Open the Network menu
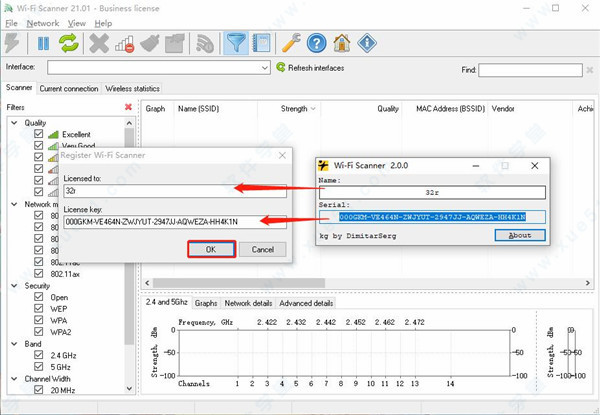The image size is (600, 415). click(x=43, y=22)
